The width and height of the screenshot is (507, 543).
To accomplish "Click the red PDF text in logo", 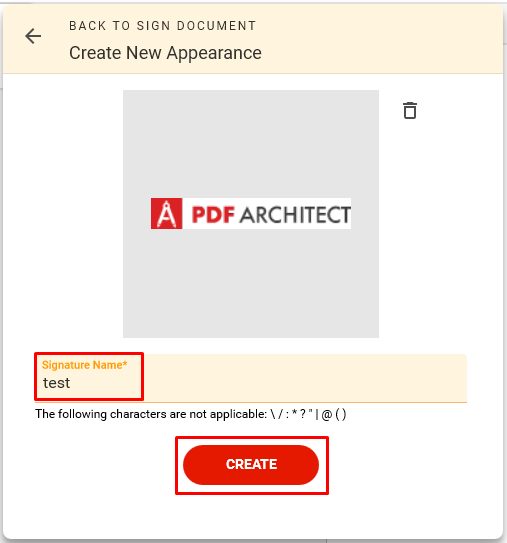I will pos(213,214).
